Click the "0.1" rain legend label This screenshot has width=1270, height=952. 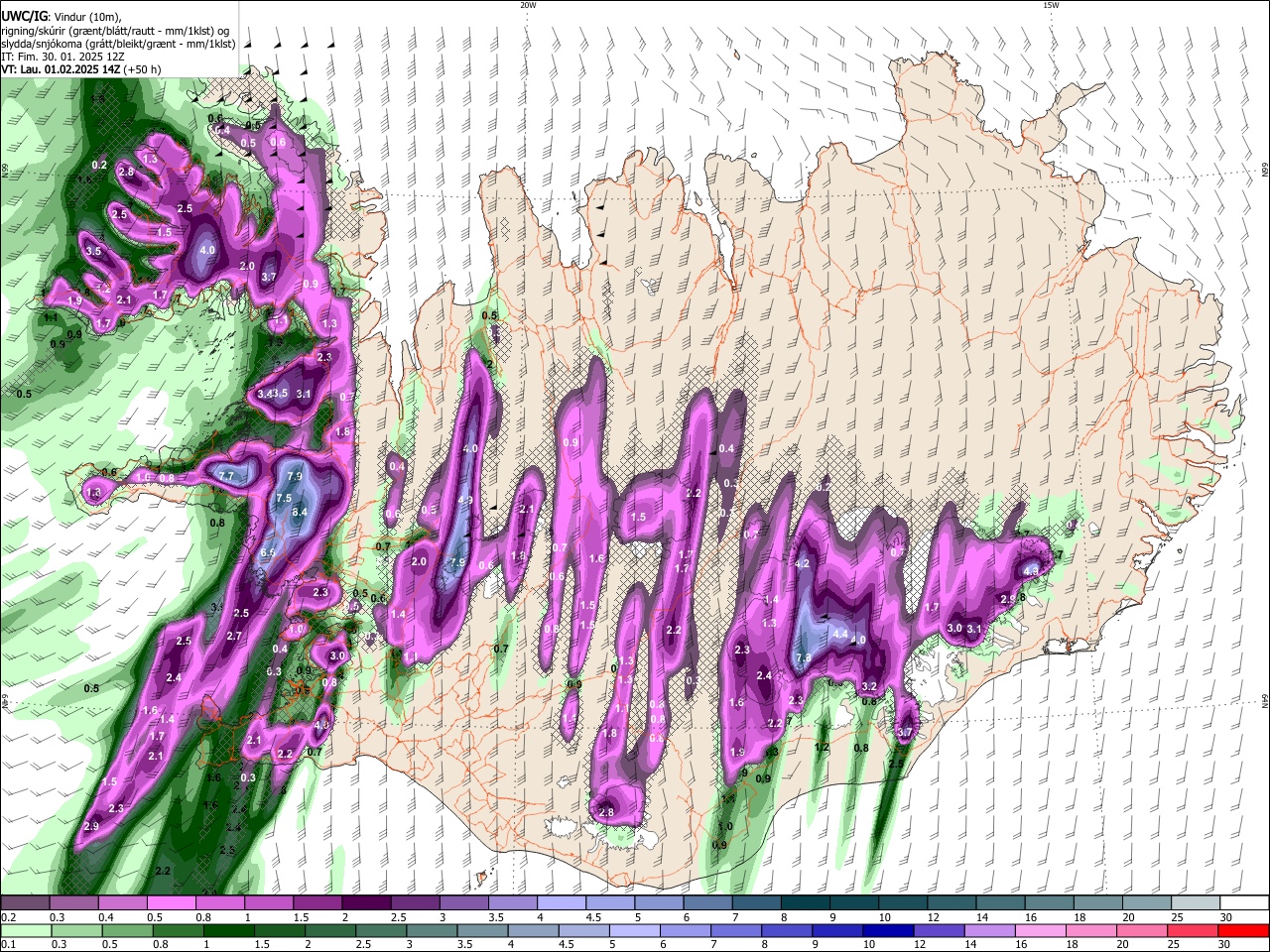coord(8,945)
